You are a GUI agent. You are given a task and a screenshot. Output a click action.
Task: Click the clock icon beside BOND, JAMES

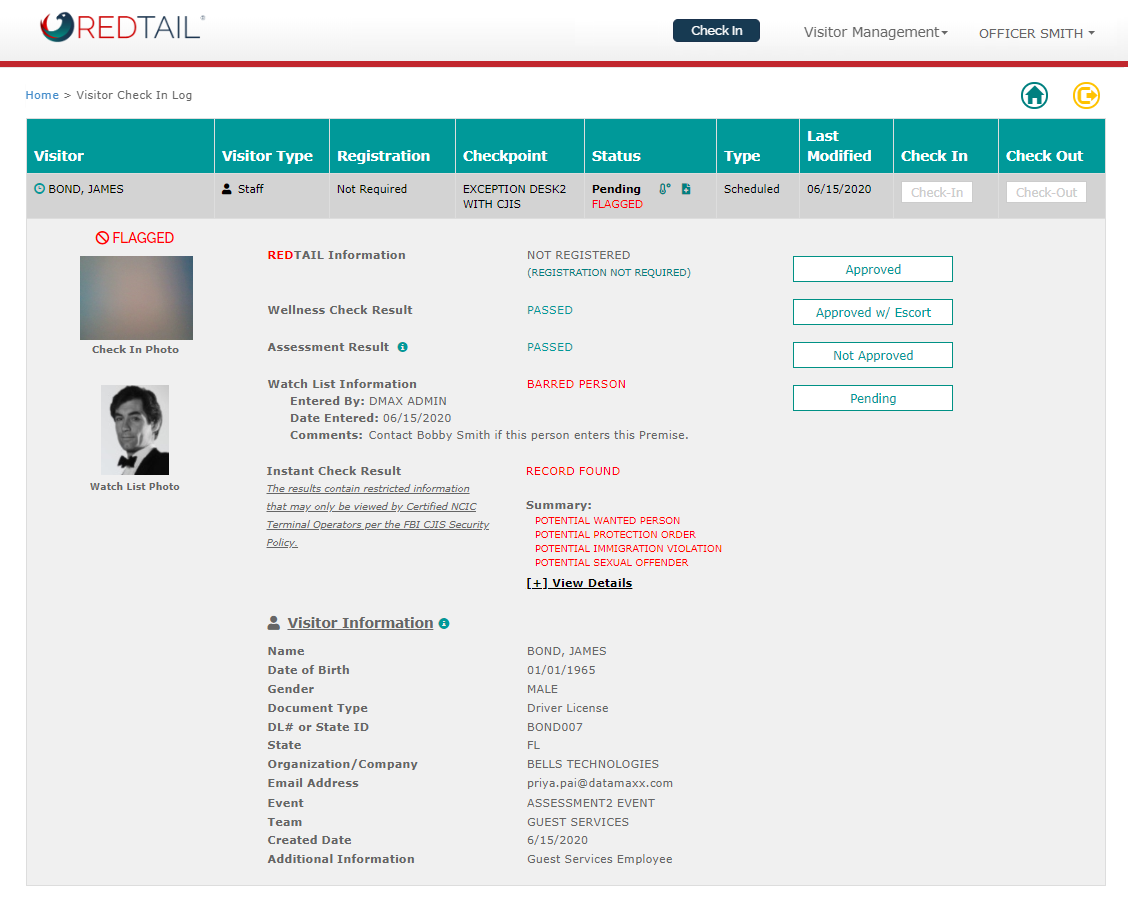[40, 189]
